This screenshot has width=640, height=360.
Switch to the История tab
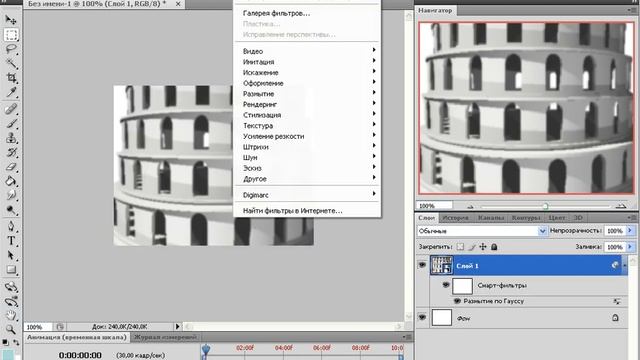(x=456, y=218)
